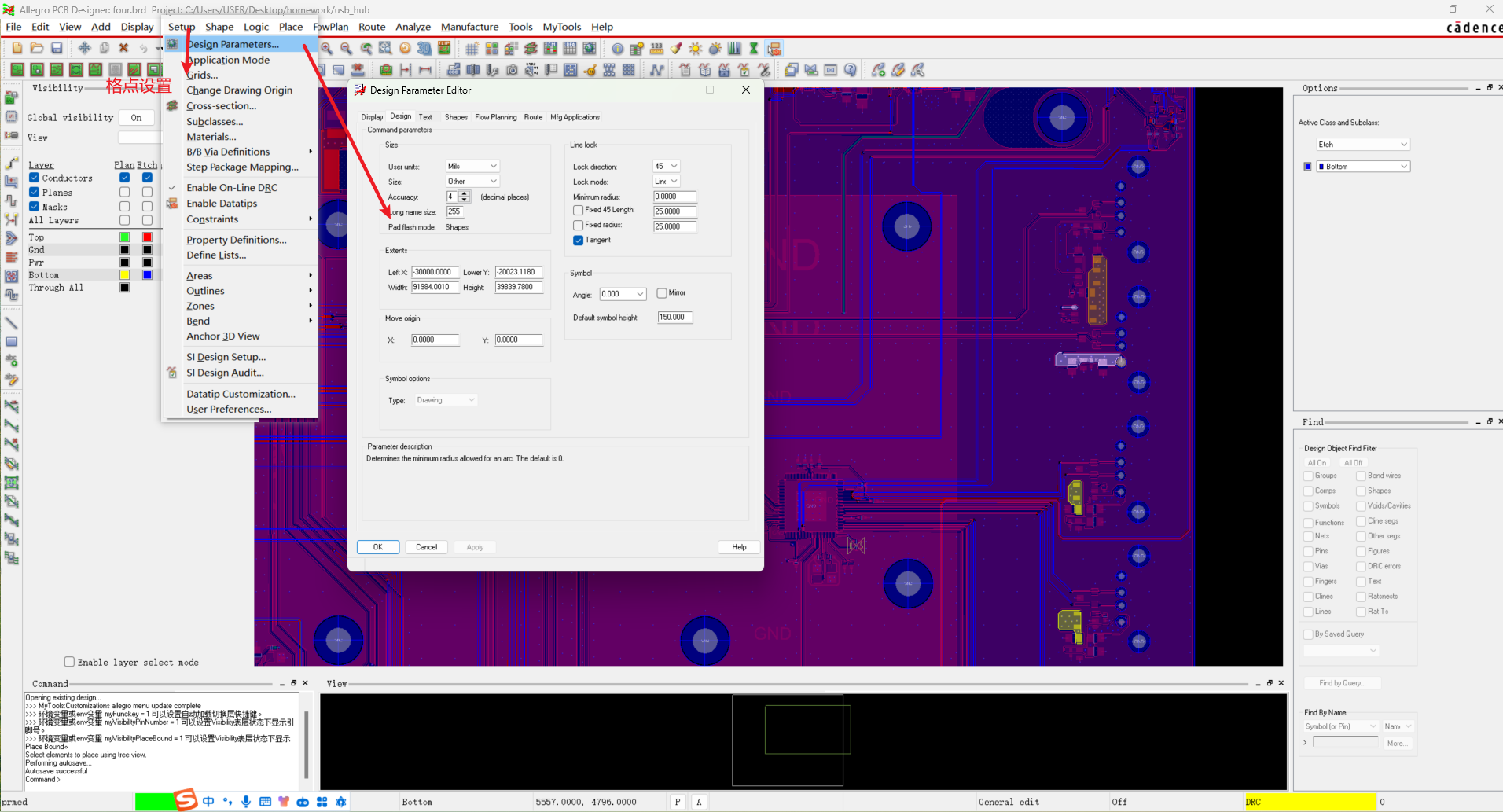Toggle Planes layer checkbox

point(34,192)
